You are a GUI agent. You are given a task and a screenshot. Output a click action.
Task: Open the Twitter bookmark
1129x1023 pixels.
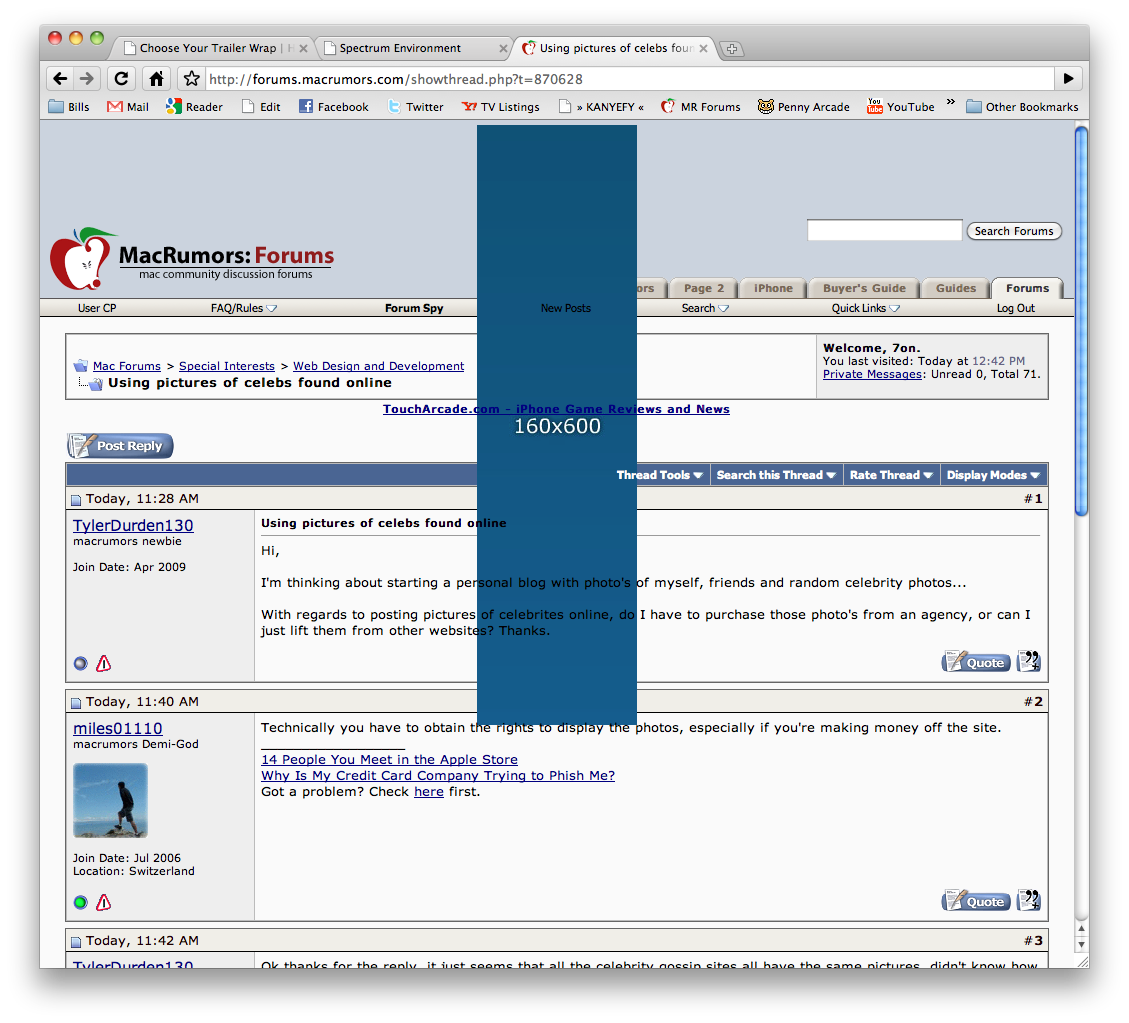tap(415, 107)
